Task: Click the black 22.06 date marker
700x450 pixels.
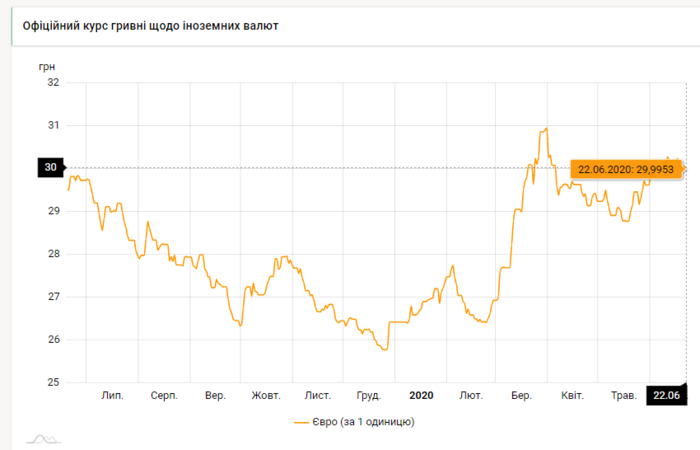Action: point(665,396)
